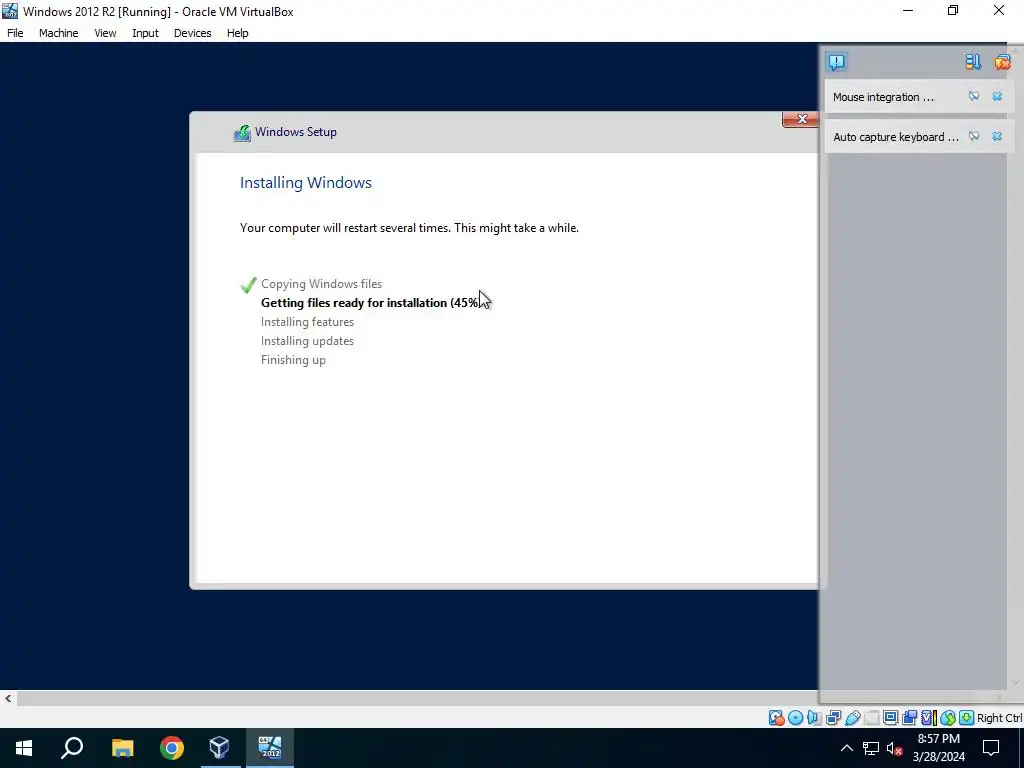Close the Windows Setup dialog

click(x=801, y=119)
